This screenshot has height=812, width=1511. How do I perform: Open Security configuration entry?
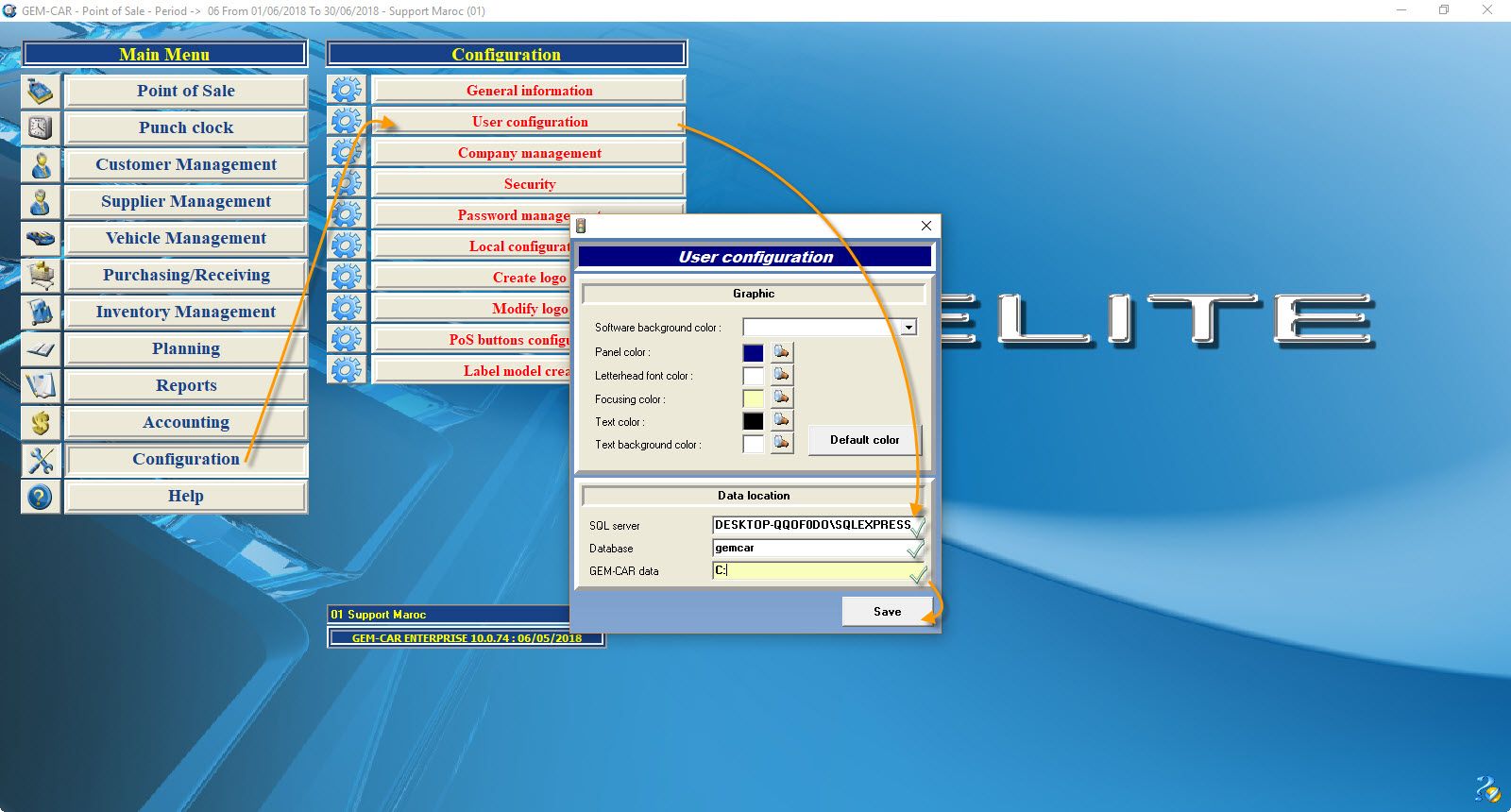pos(529,184)
